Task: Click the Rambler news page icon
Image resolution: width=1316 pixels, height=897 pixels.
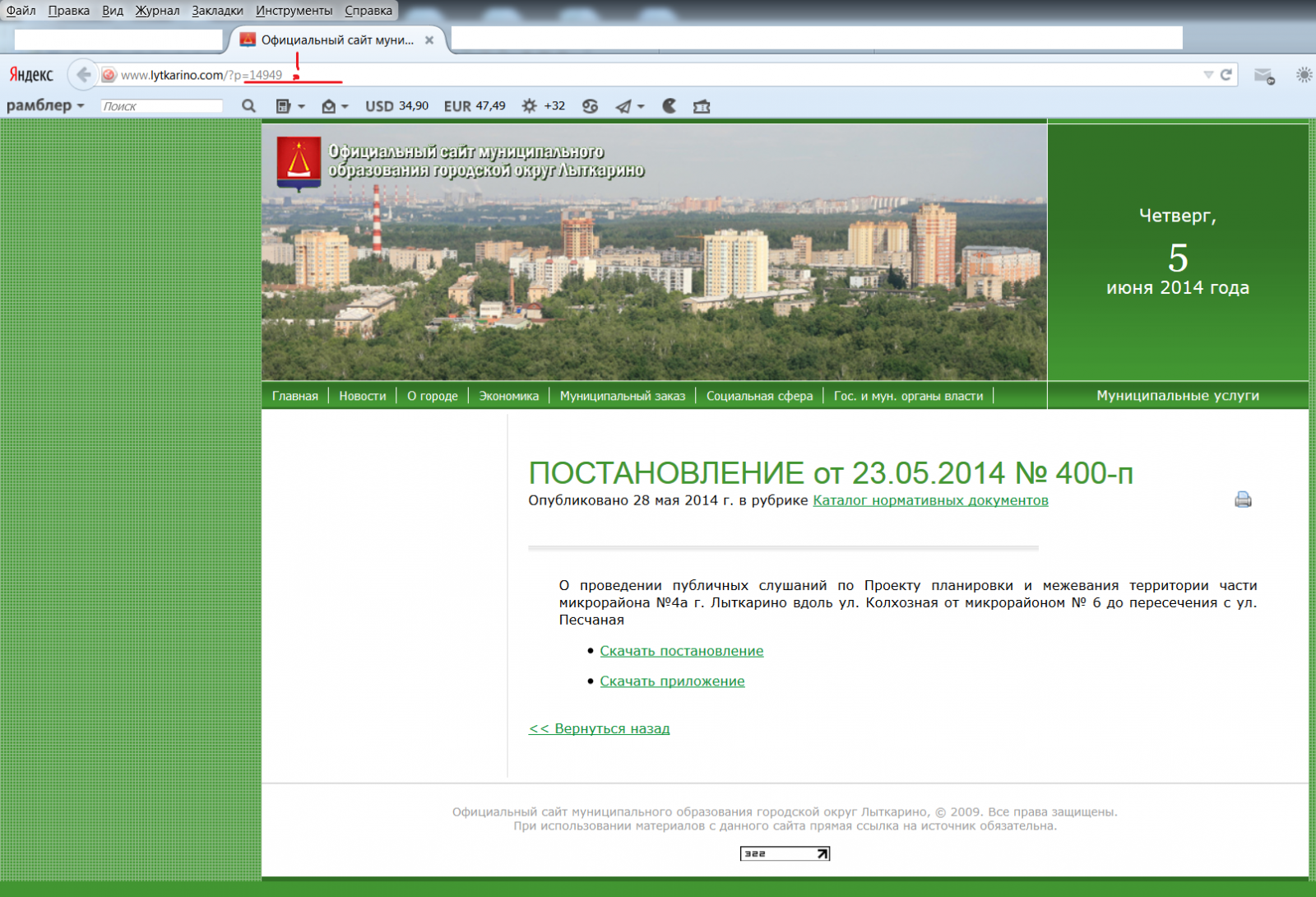Action: 284,106
